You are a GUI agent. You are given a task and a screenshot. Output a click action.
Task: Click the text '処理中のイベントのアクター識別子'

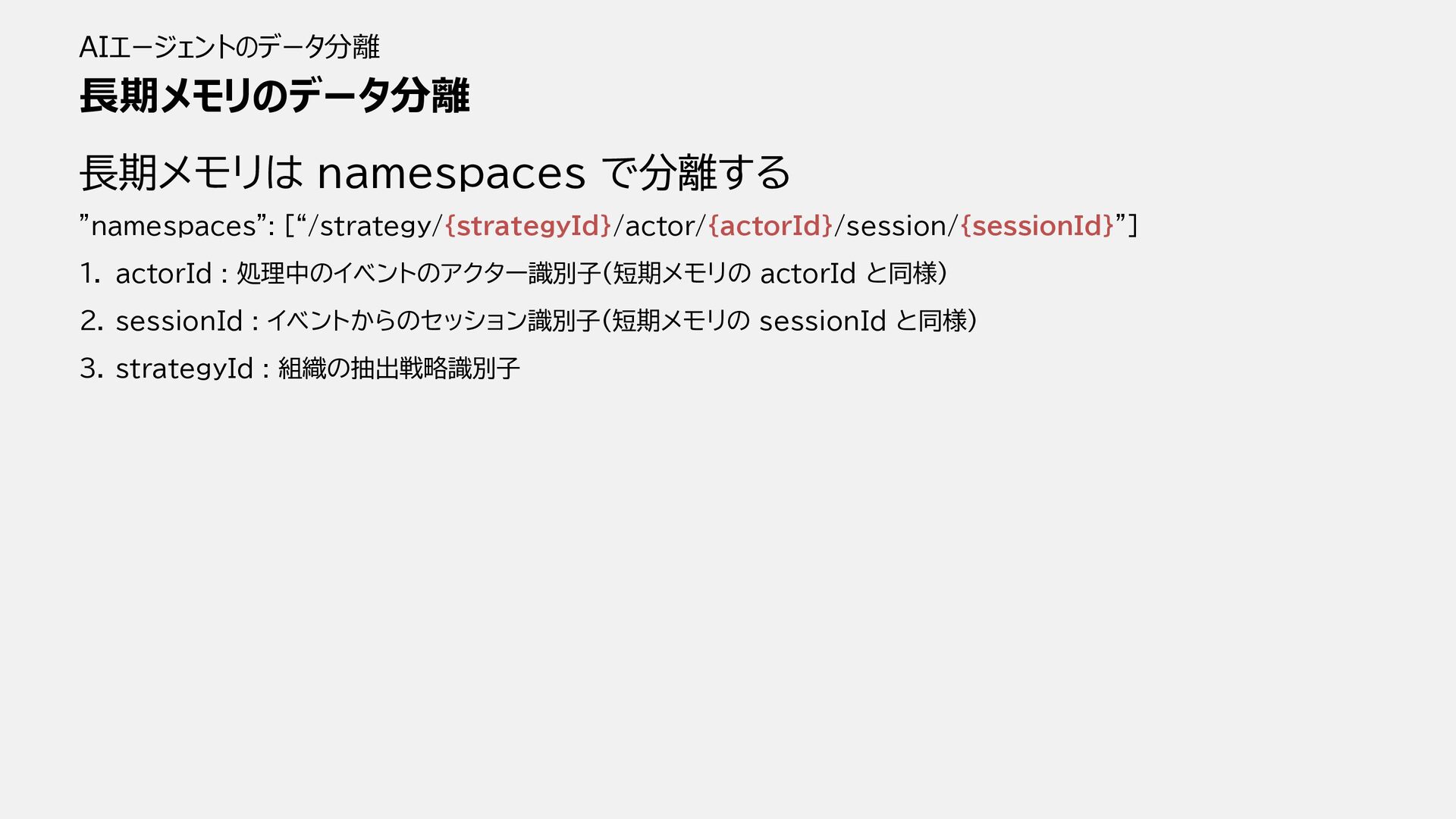[x=418, y=274]
